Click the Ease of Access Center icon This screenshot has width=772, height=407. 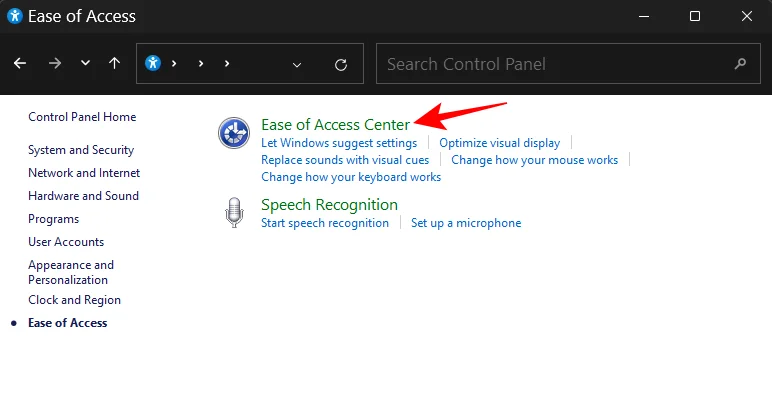(234, 133)
